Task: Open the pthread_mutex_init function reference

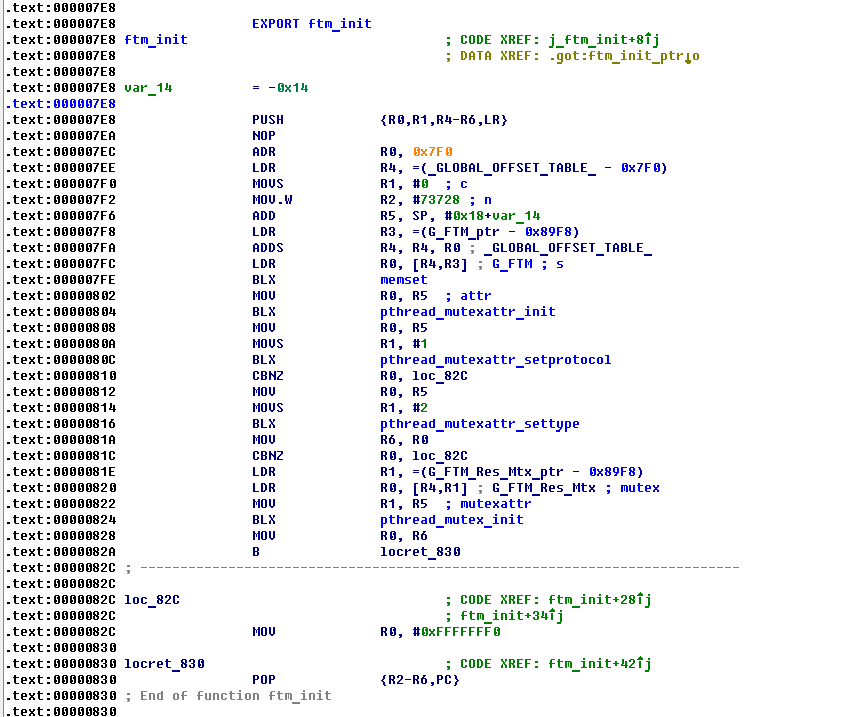Action: pos(451,520)
